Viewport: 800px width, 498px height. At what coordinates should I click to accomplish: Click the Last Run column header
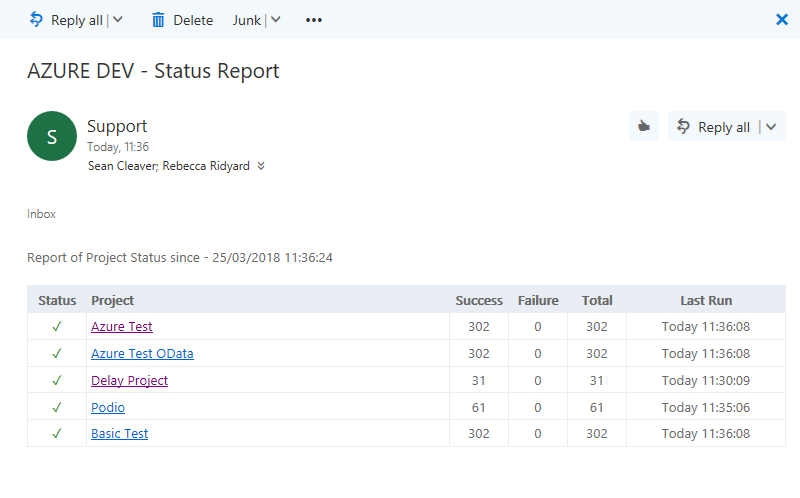706,301
